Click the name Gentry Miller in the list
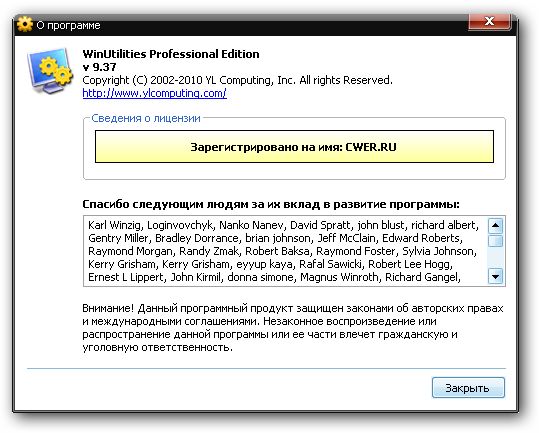Screen dimensions: 539x433 [x=118, y=238]
